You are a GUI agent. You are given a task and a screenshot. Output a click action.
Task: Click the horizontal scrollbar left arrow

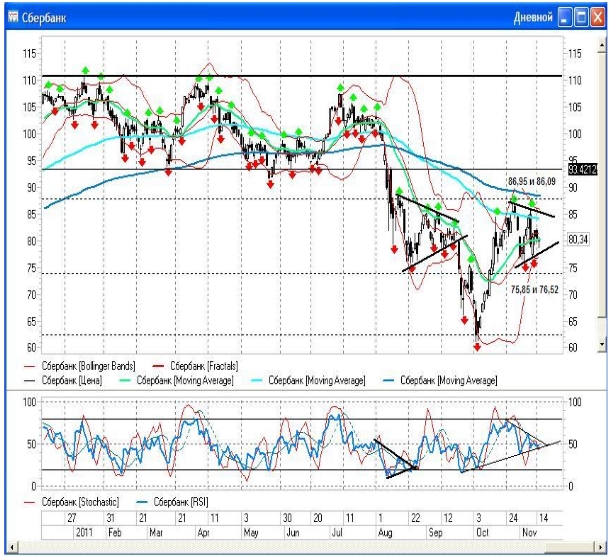pyautogui.click(x=13, y=547)
